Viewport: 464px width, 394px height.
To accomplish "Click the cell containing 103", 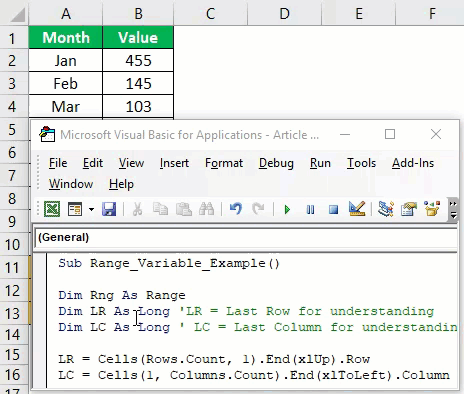I will tap(138, 107).
